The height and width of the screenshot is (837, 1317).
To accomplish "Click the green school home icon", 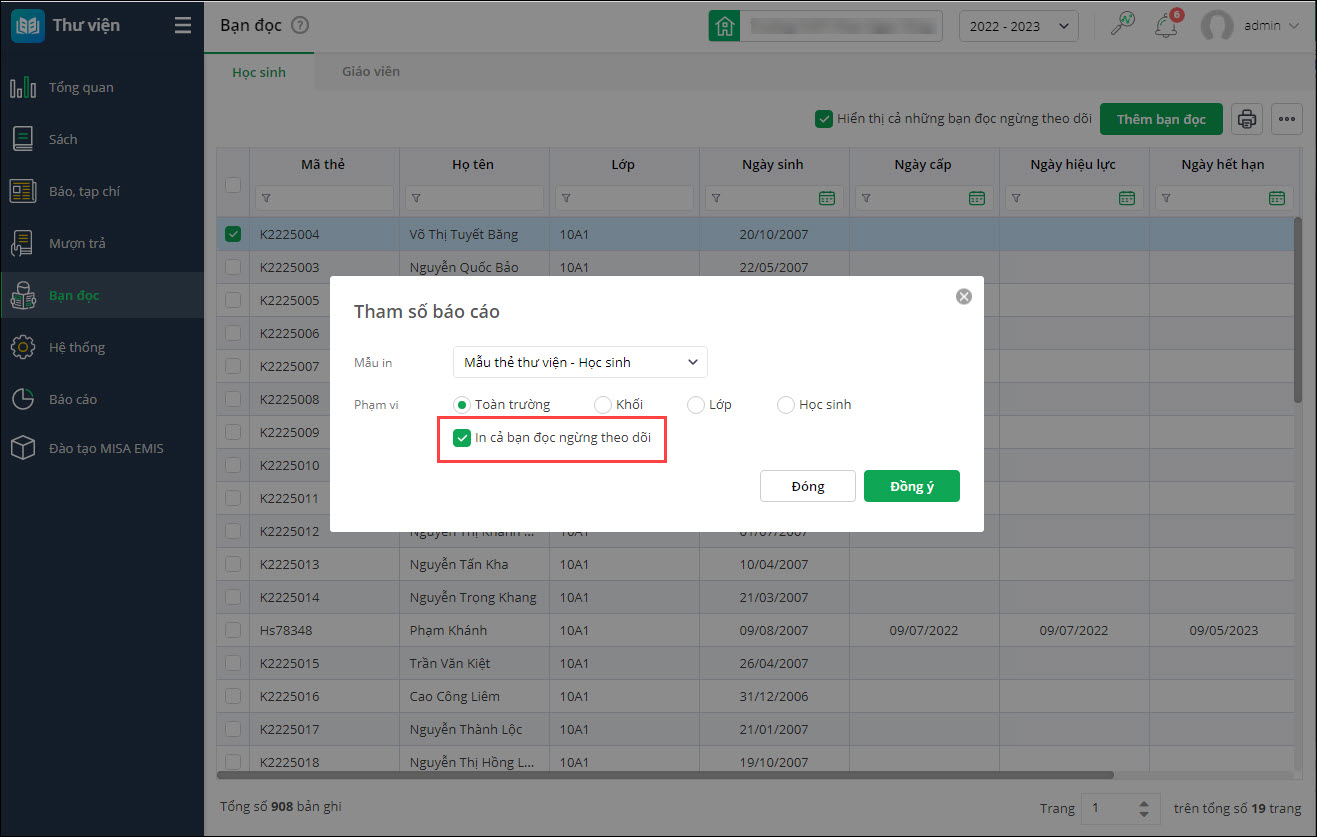I will 724,26.
